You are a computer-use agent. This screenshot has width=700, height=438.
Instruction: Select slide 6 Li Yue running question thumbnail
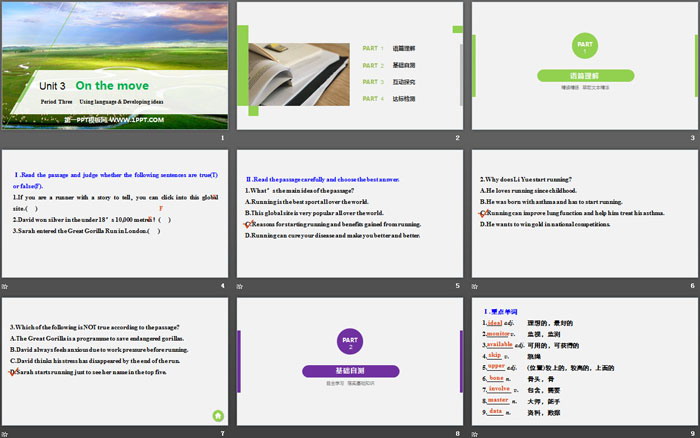point(585,213)
